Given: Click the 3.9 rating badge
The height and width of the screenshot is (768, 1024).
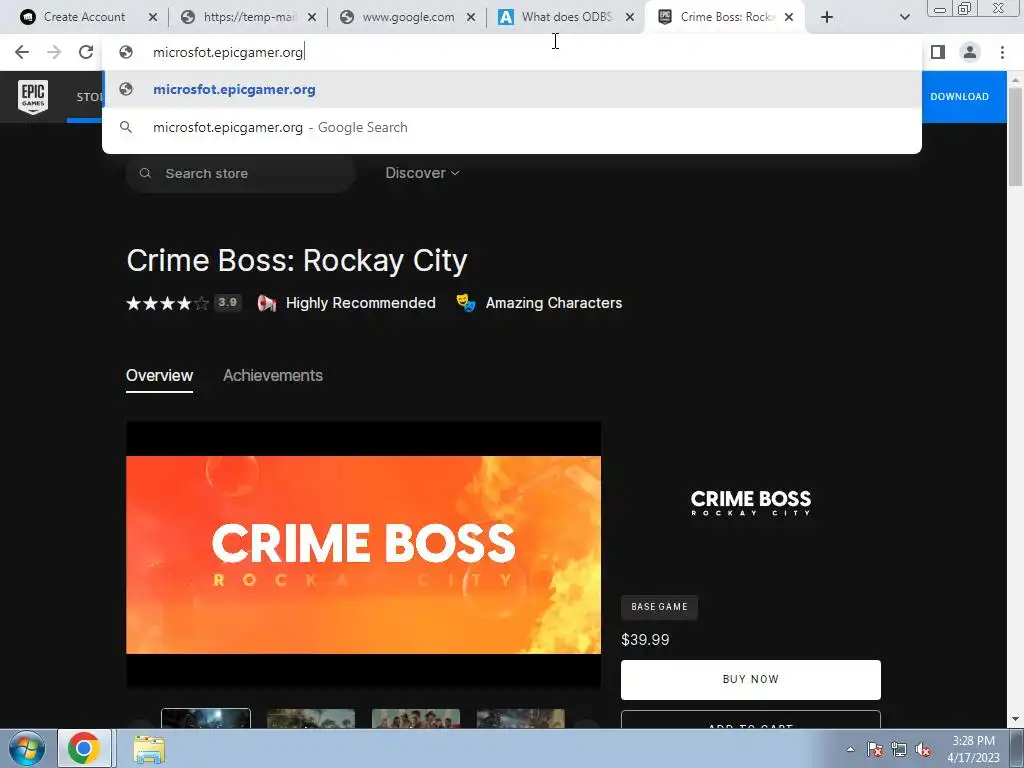Looking at the screenshot, I should pyautogui.click(x=227, y=302).
